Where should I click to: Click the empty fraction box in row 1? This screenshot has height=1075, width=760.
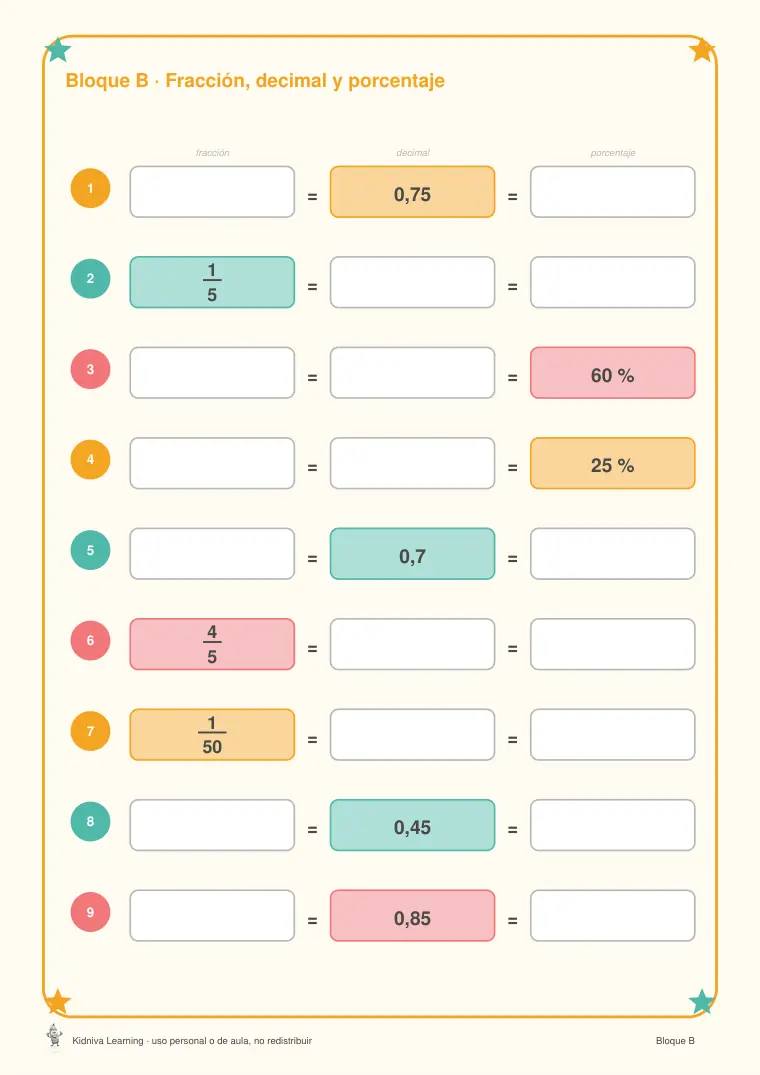pos(212,192)
